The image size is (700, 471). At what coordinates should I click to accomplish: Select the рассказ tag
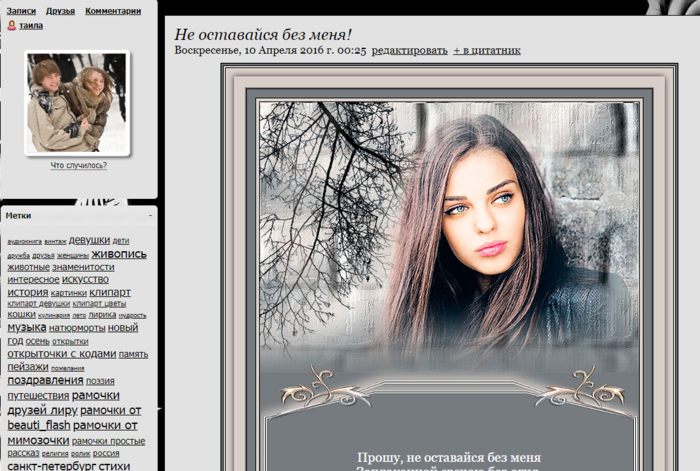tap(23, 453)
